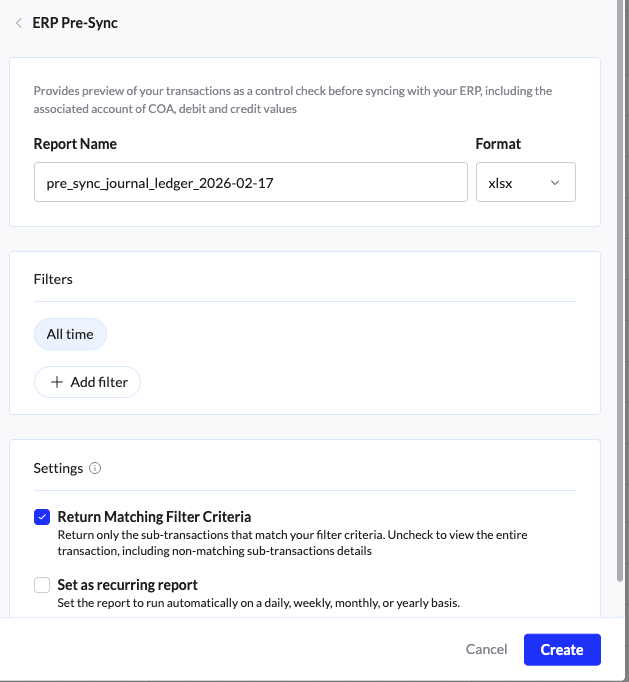
Task: Enable Set as recurring report checkbox
Action: coord(42,585)
